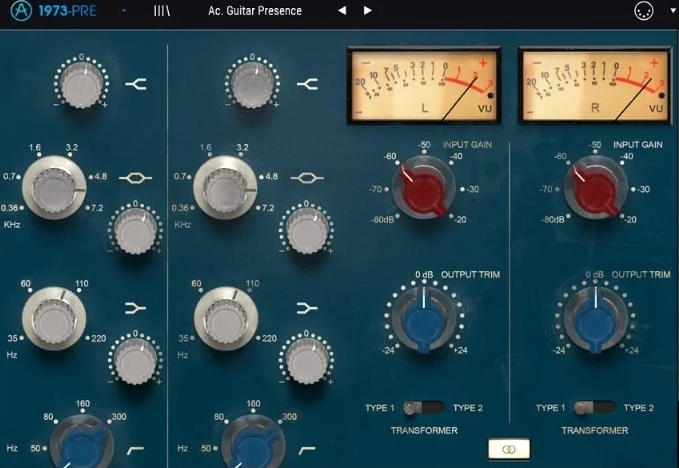The image size is (679, 468).
Task: Toggle left channel transformer type switch
Action: [x=430, y=408]
